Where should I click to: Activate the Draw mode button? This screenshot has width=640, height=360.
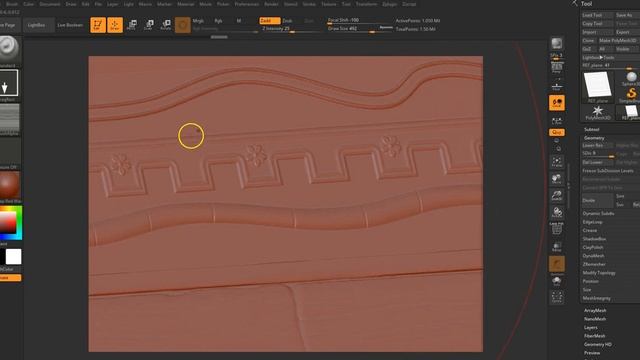coord(115,24)
